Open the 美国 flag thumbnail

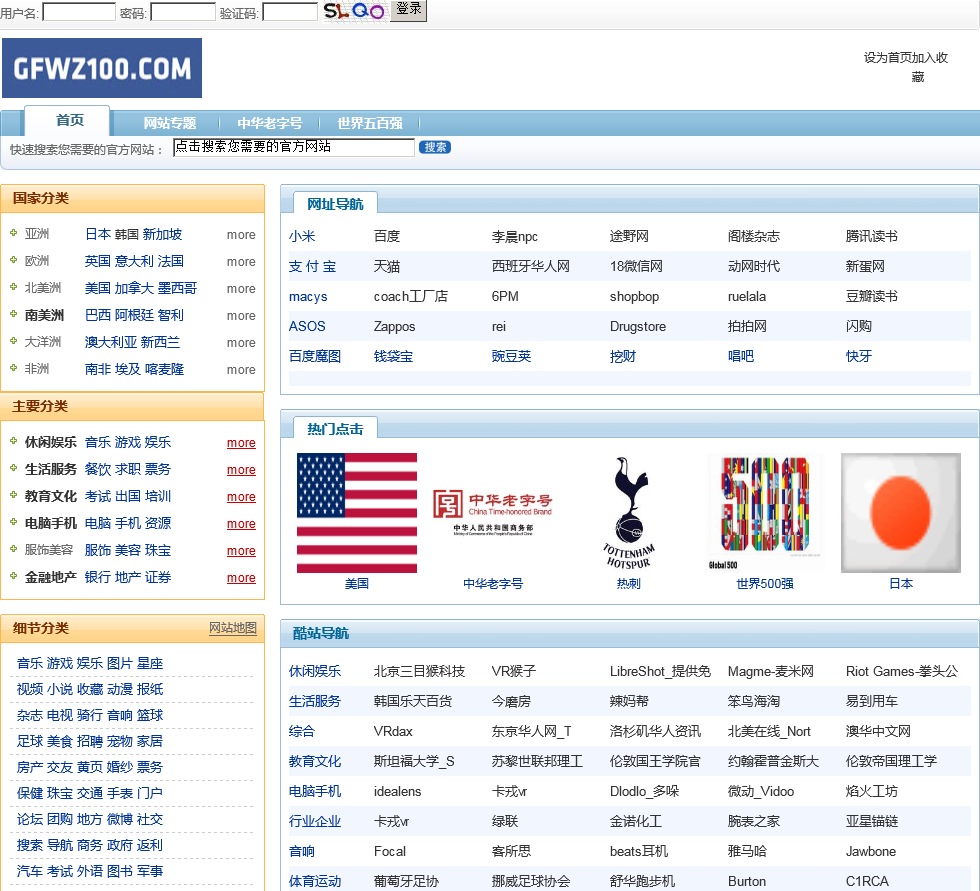[x=357, y=513]
